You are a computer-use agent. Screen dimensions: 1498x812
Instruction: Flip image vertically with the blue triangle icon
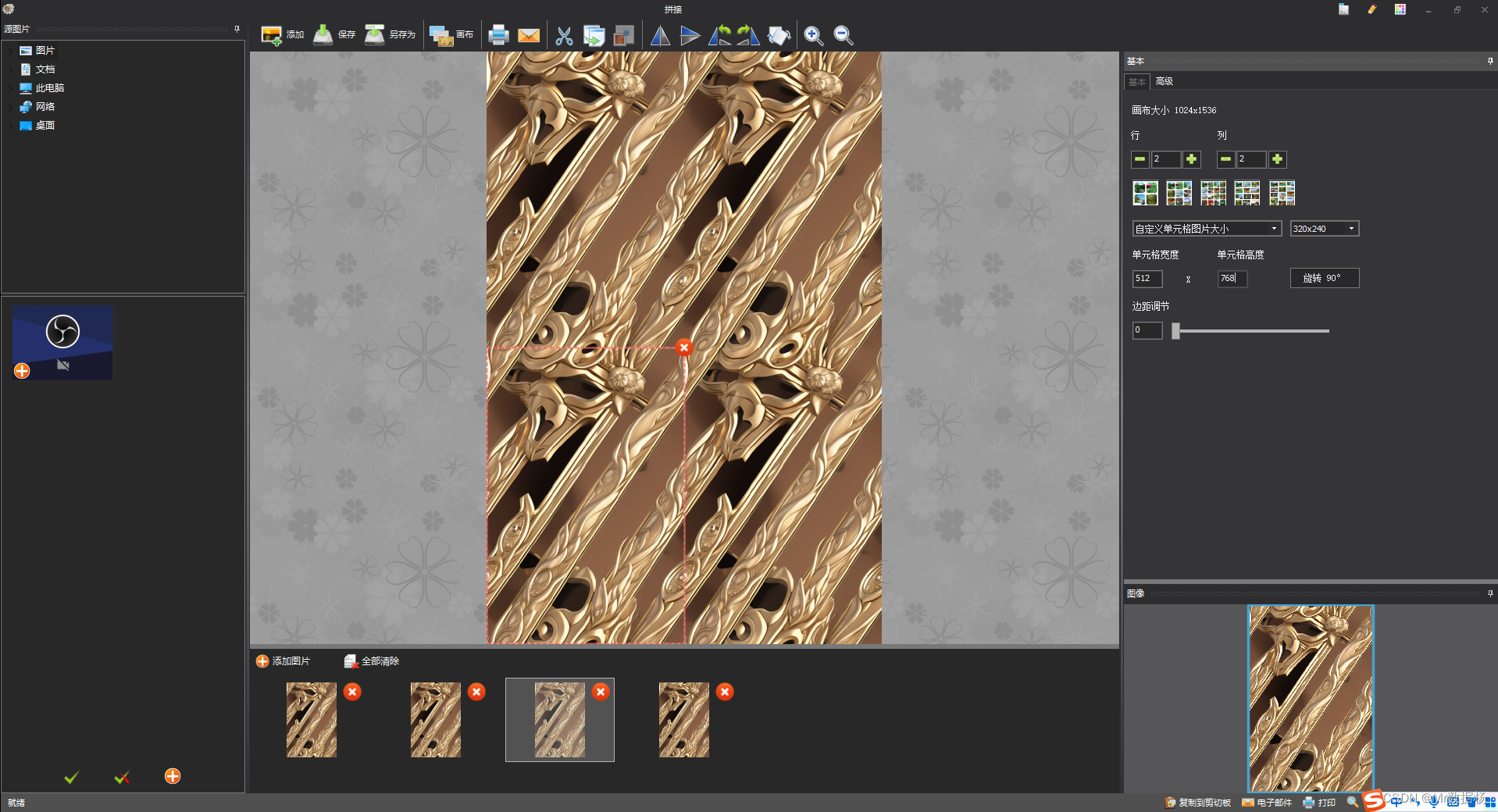(x=690, y=35)
